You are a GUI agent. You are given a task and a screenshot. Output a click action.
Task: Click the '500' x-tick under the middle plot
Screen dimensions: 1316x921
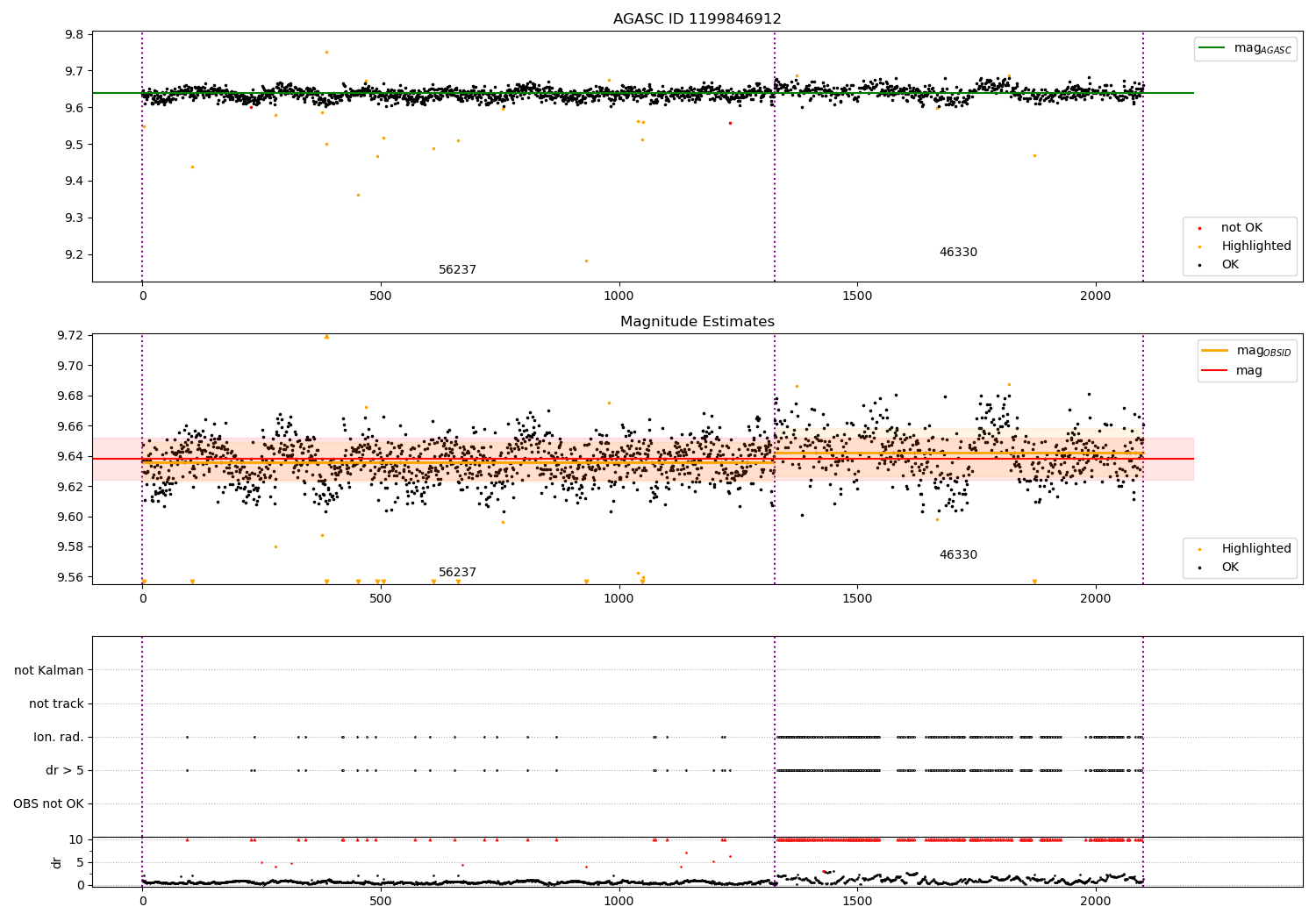381,599
